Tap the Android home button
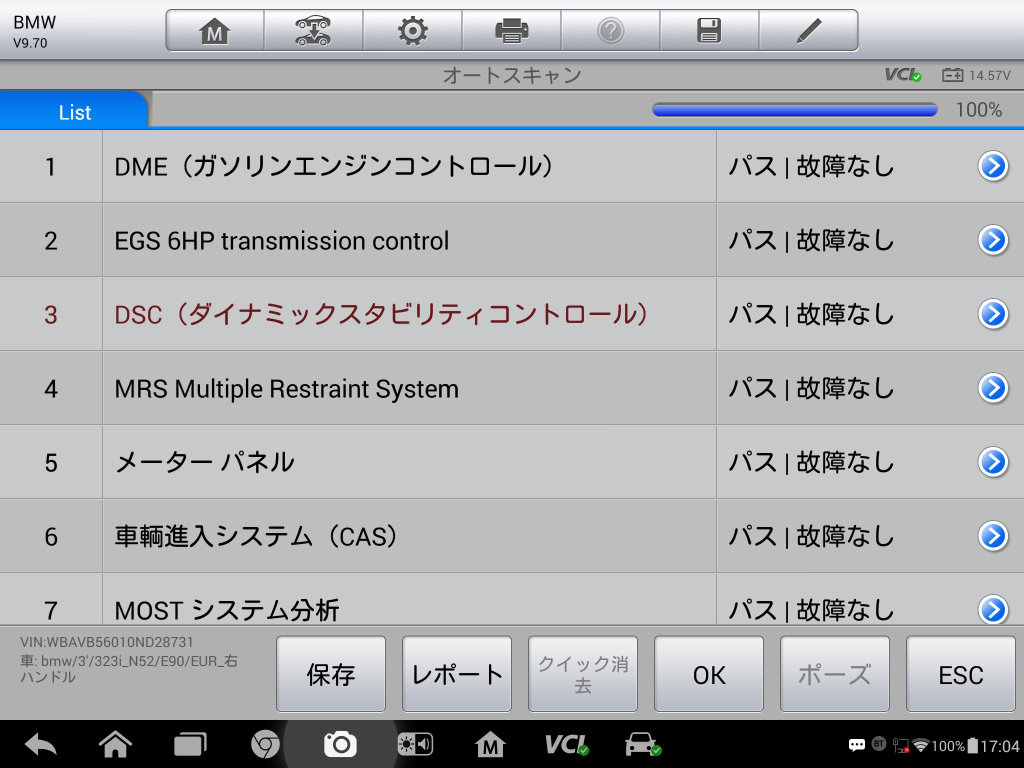The width and height of the screenshot is (1024, 768). (x=115, y=744)
